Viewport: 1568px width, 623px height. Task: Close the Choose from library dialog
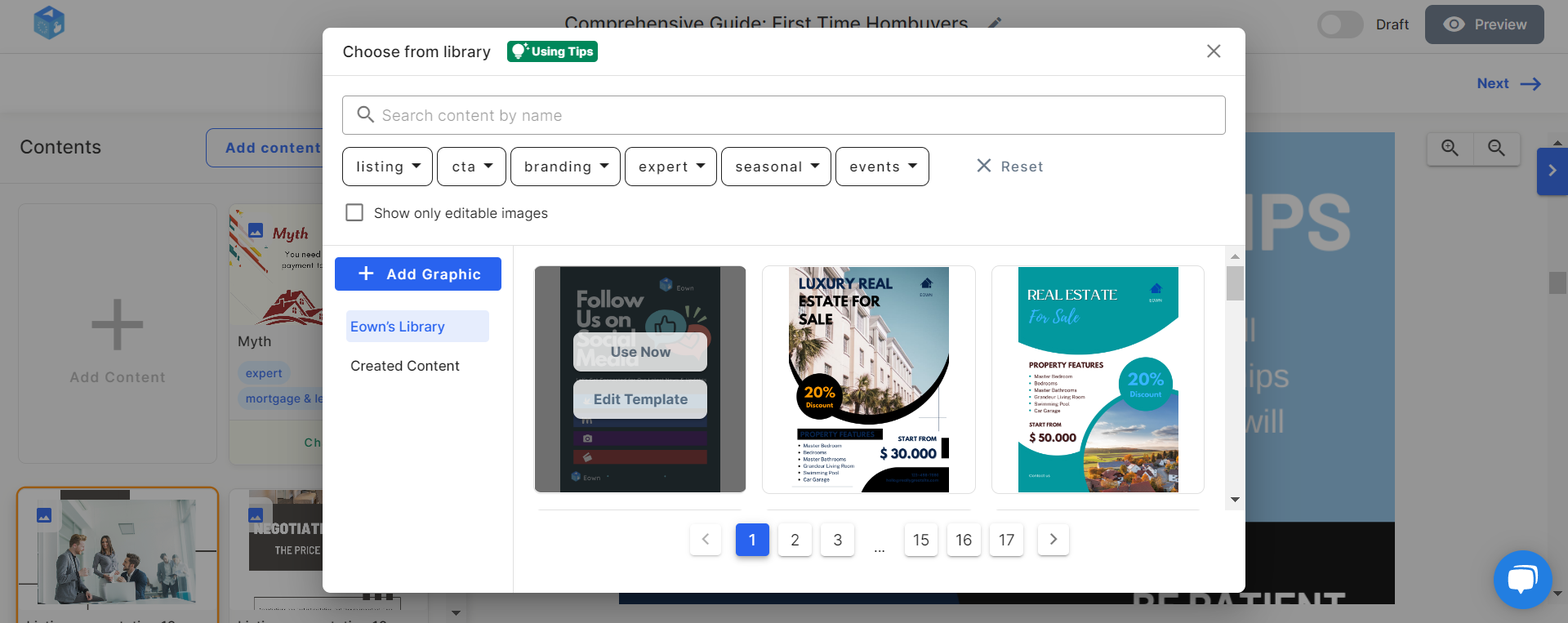1214,51
